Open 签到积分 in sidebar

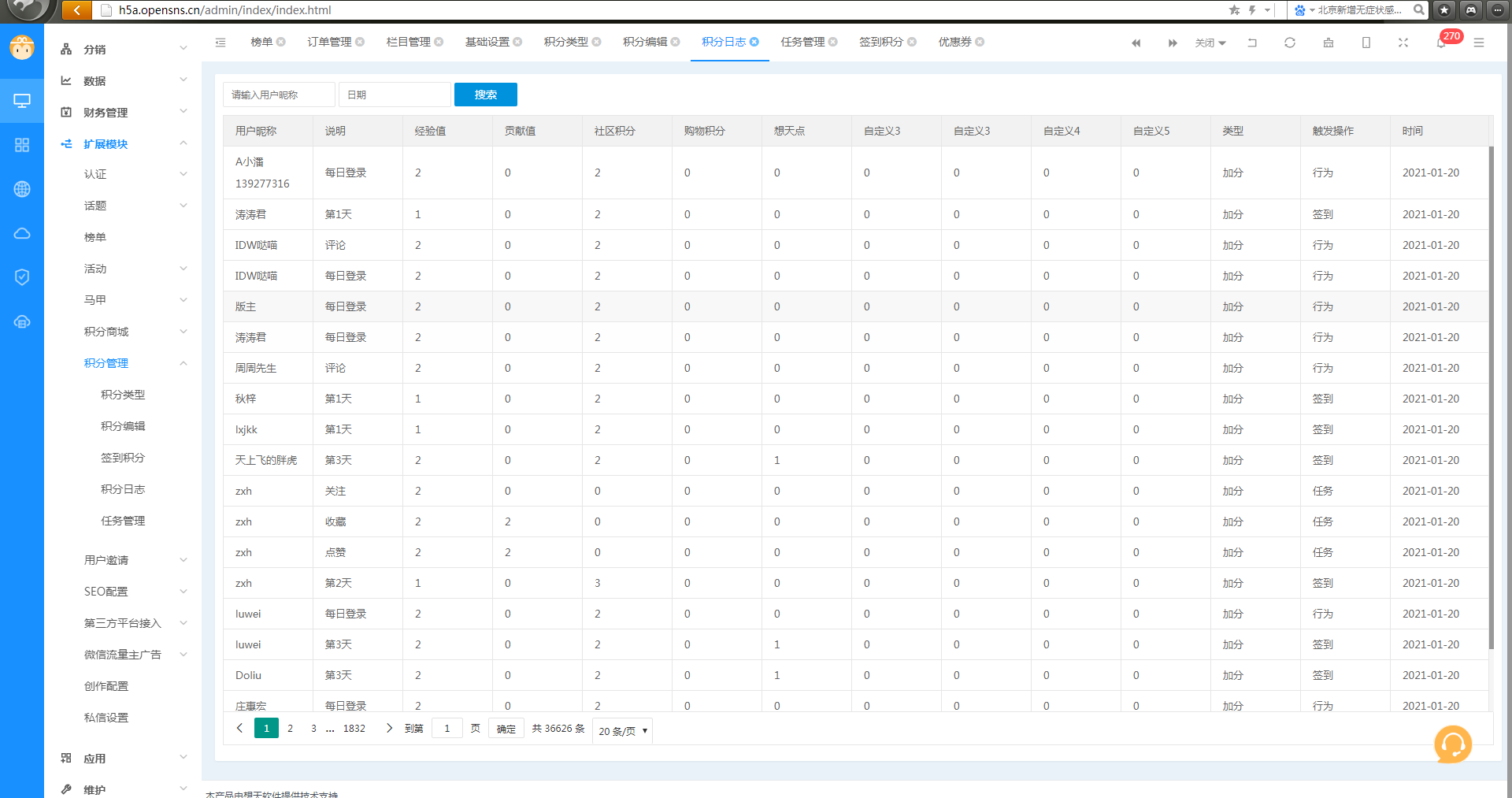pyautogui.click(x=123, y=458)
